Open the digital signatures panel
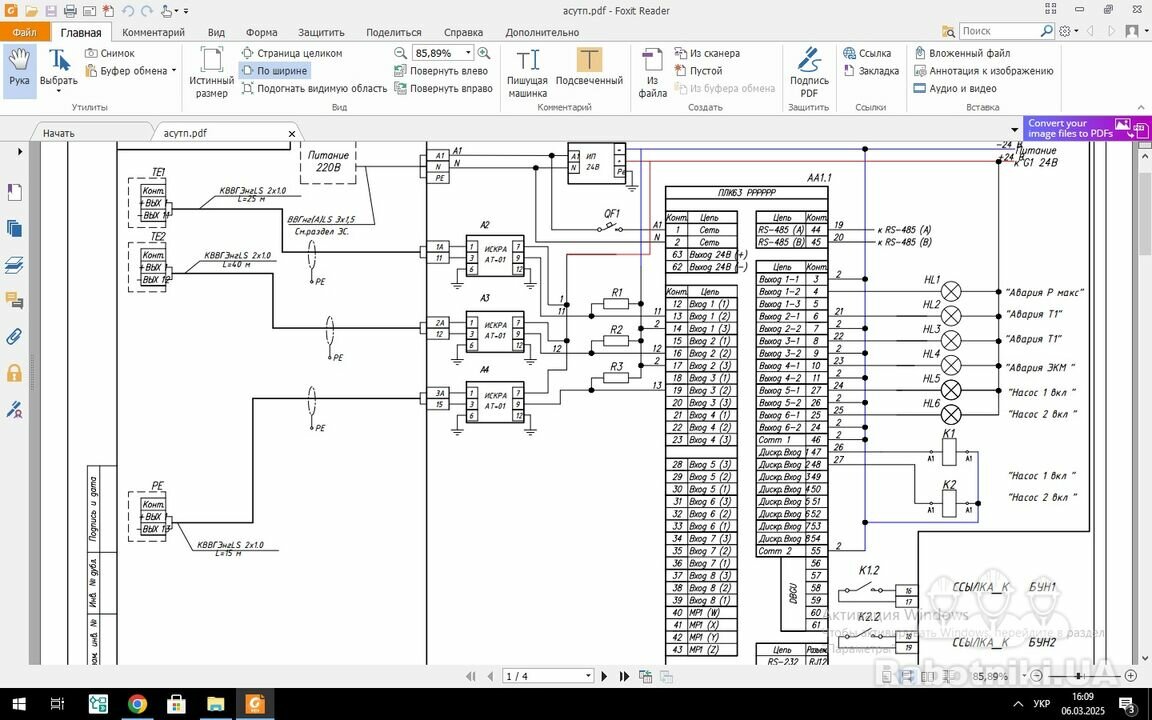 click(x=14, y=409)
